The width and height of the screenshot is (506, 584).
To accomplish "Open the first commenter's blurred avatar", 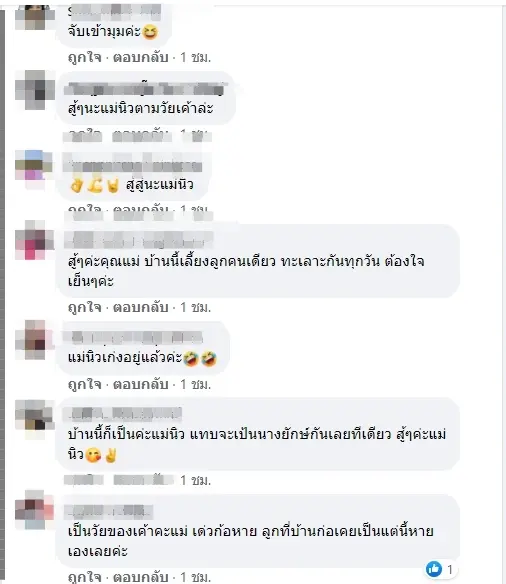I will pos(35,16).
